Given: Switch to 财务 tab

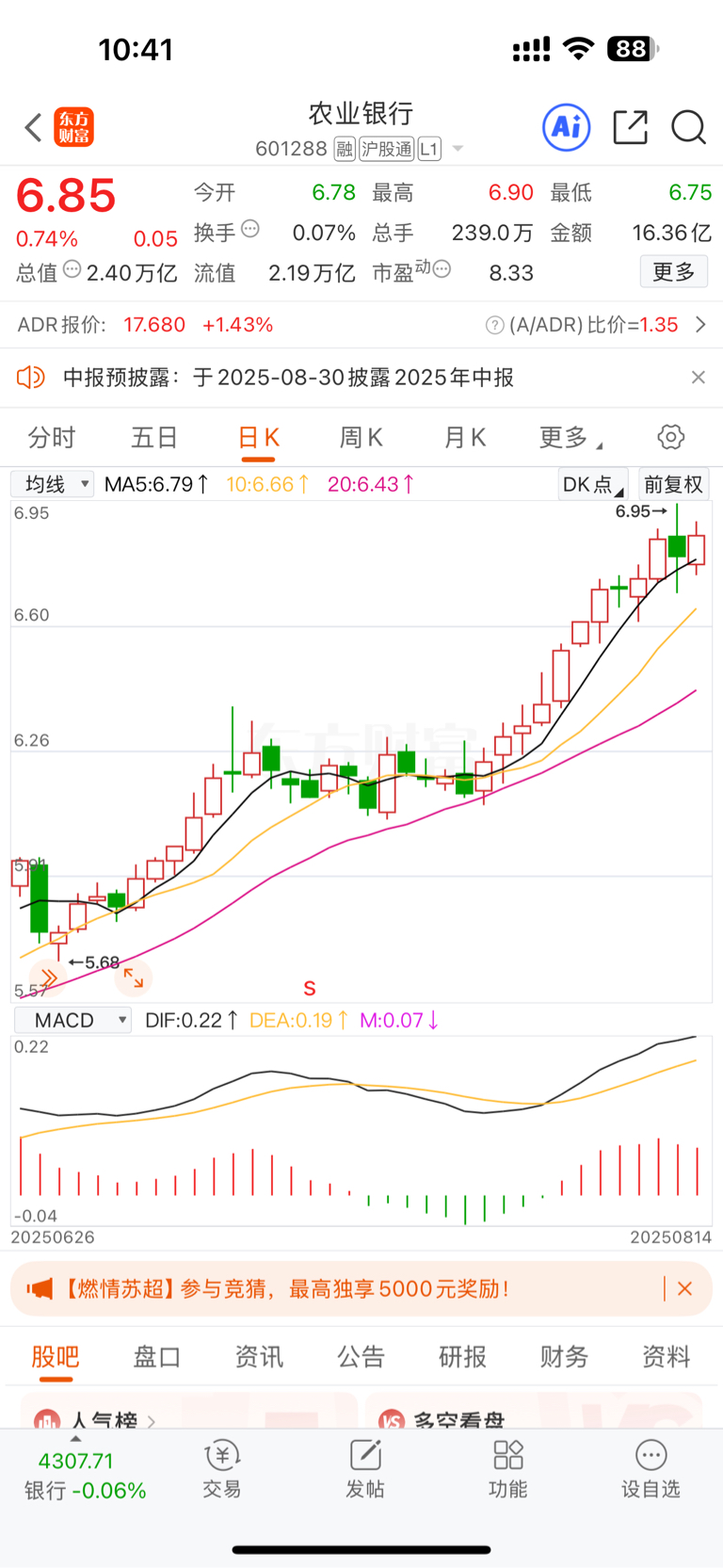Looking at the screenshot, I should coord(565,1356).
